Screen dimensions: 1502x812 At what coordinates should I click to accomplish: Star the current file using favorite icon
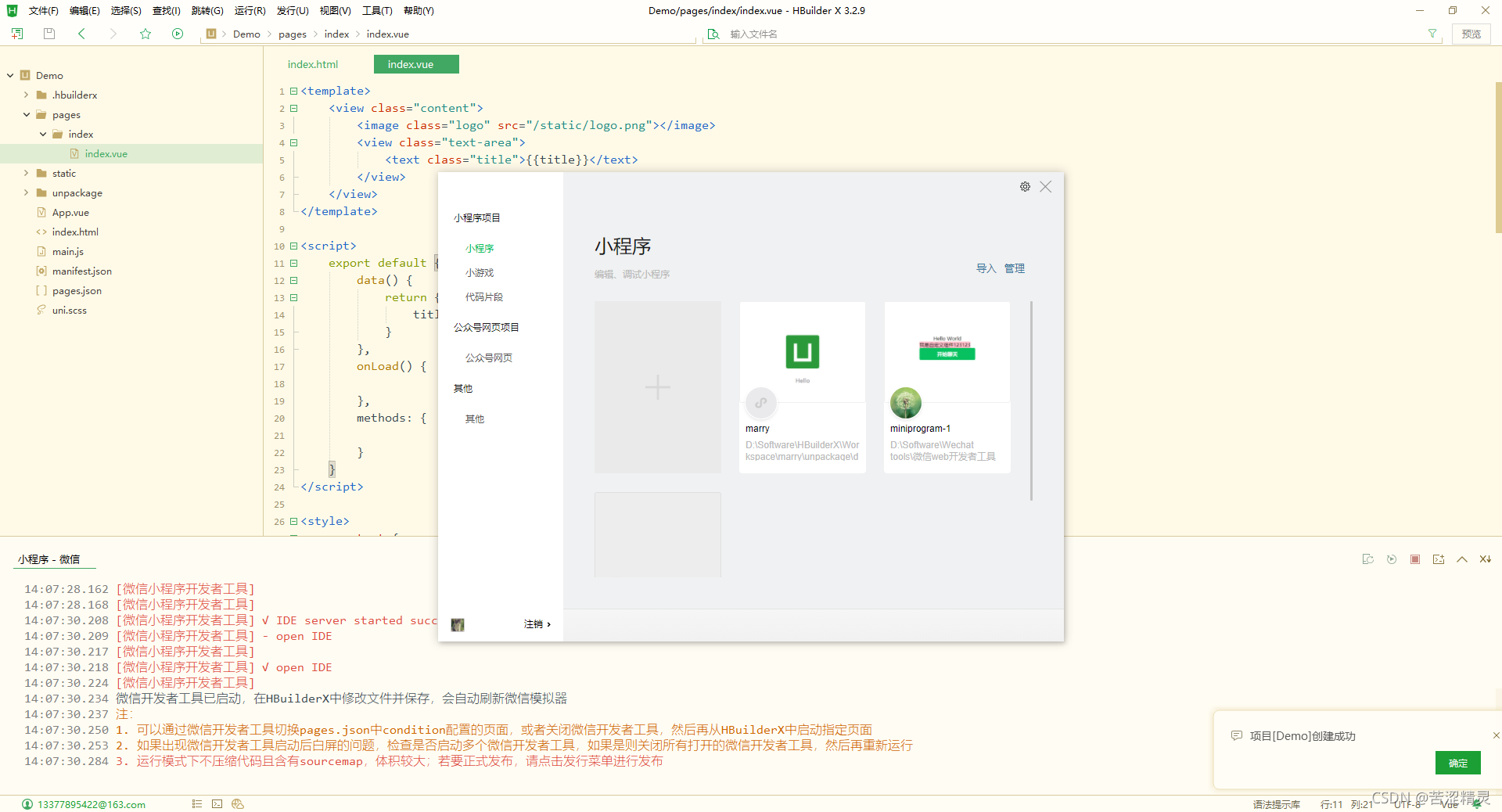146,34
